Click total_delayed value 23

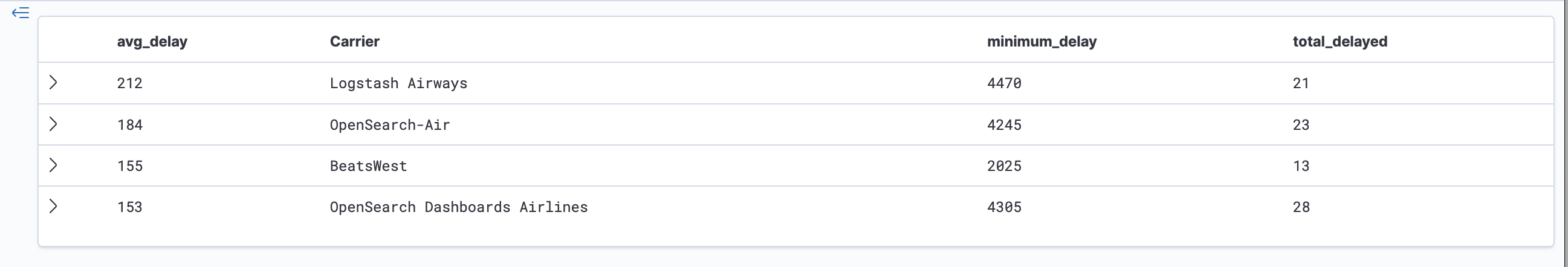(1301, 125)
